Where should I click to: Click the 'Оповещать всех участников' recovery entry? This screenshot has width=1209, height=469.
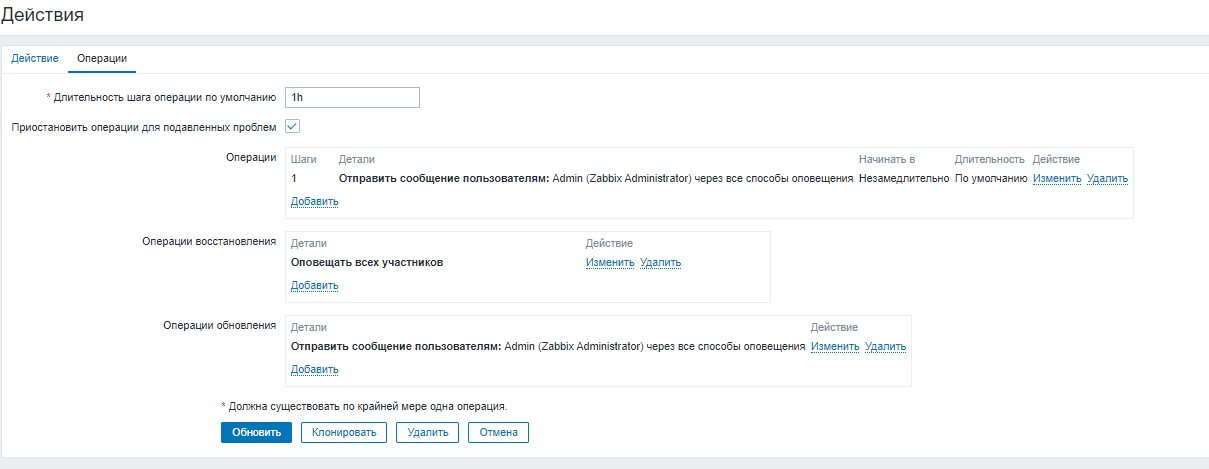pyautogui.click(x=366, y=262)
